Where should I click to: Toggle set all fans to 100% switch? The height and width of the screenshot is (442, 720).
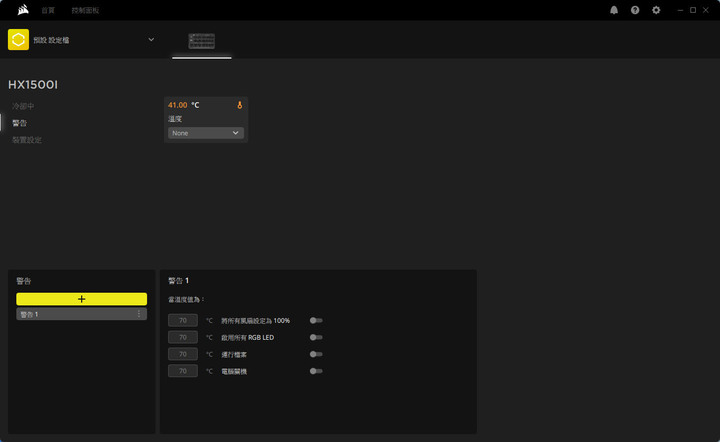click(316, 320)
